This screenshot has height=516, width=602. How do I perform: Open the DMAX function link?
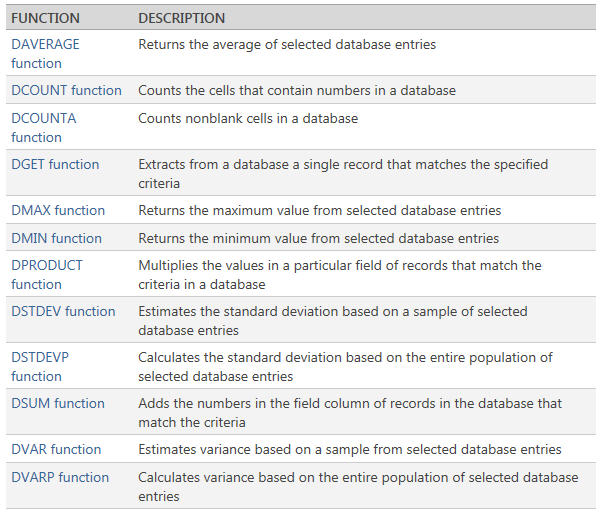[58, 210]
